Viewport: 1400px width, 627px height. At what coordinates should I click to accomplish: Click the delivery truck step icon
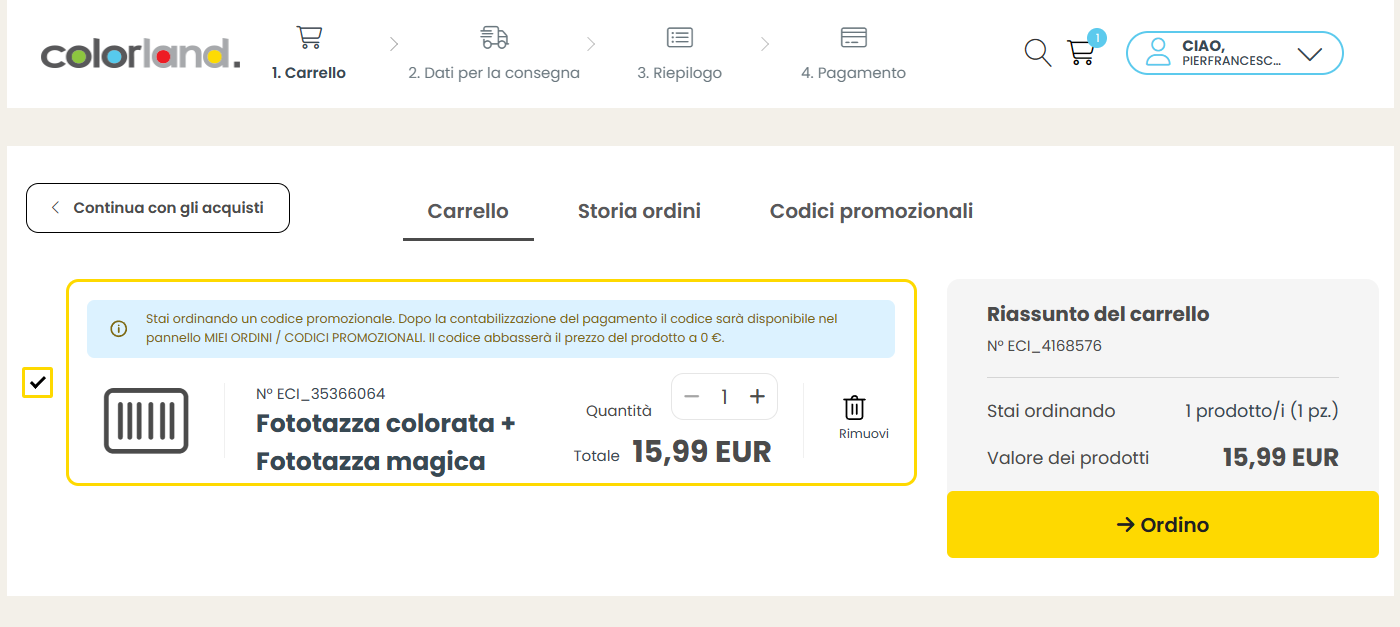pyautogui.click(x=494, y=38)
